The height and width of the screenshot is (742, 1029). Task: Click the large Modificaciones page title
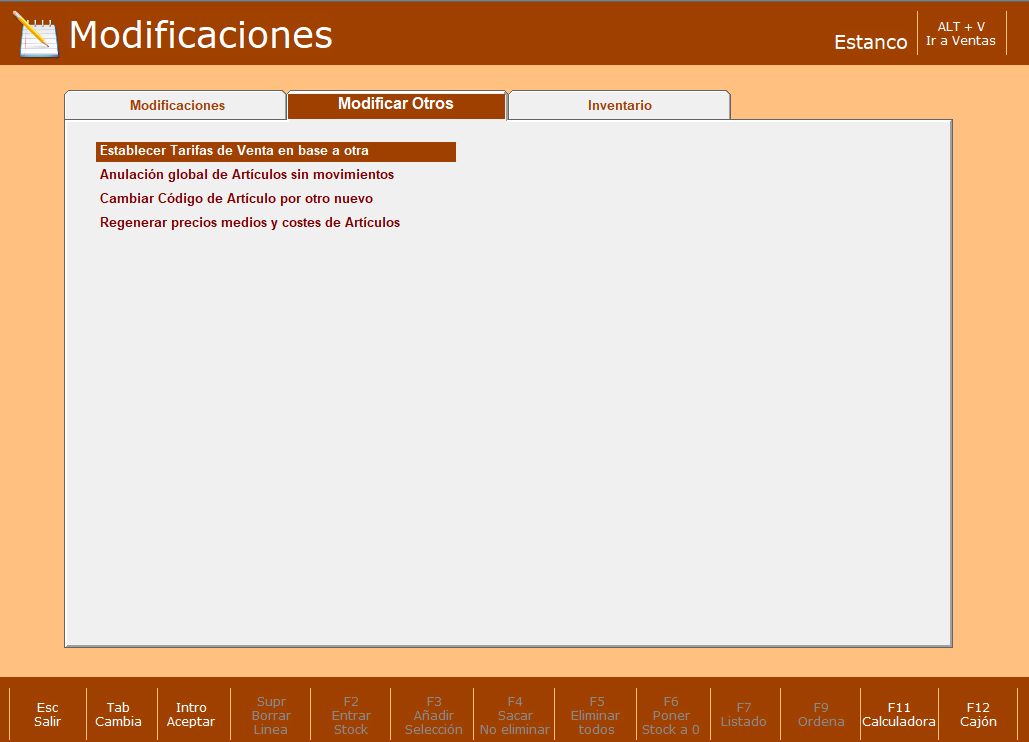point(201,35)
